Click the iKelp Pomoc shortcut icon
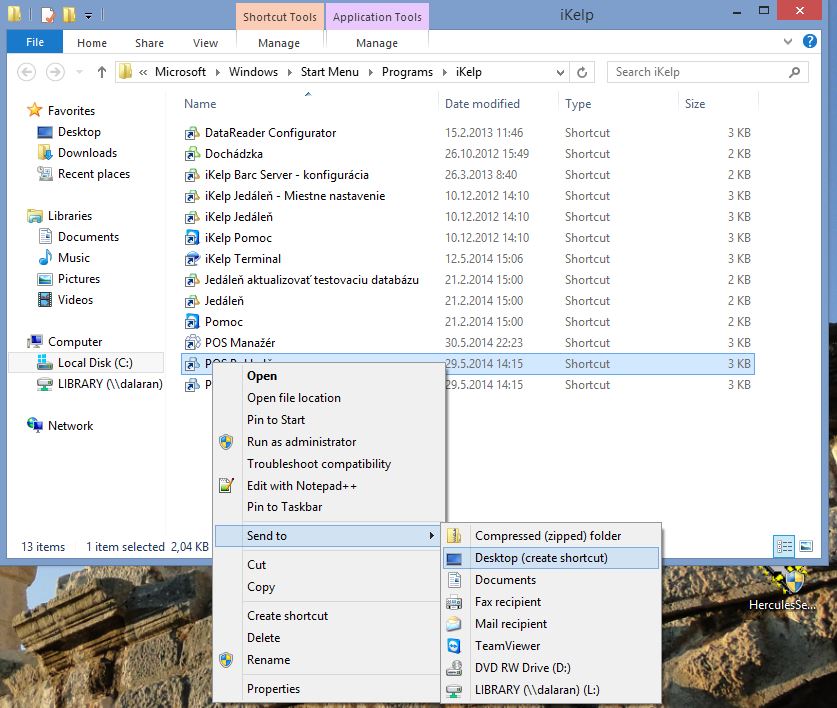This screenshot has height=708, width=837. coord(193,238)
